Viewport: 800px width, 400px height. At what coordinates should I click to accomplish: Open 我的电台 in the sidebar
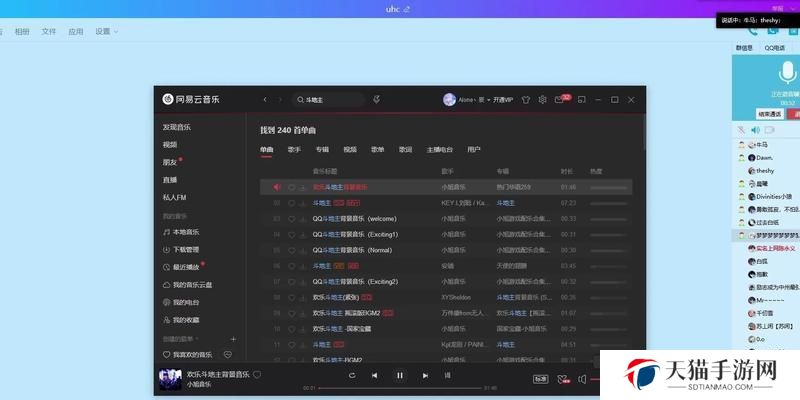coord(186,303)
